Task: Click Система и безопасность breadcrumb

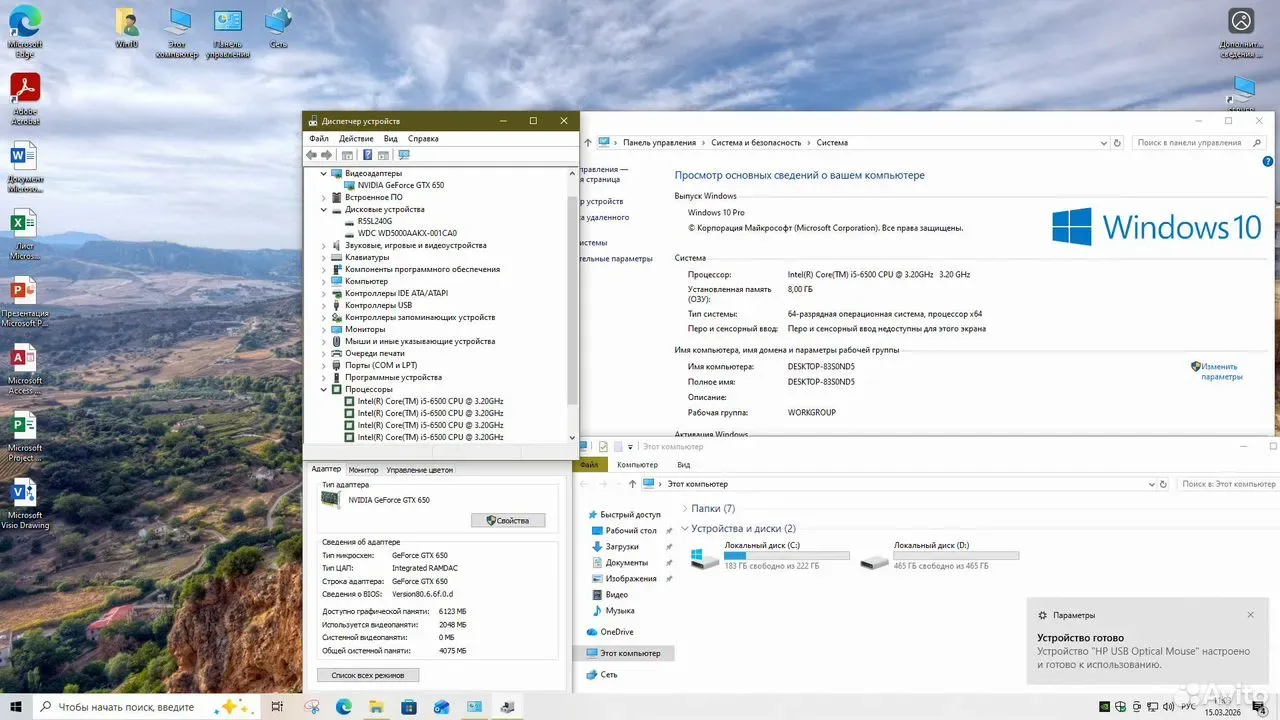Action: (756, 143)
